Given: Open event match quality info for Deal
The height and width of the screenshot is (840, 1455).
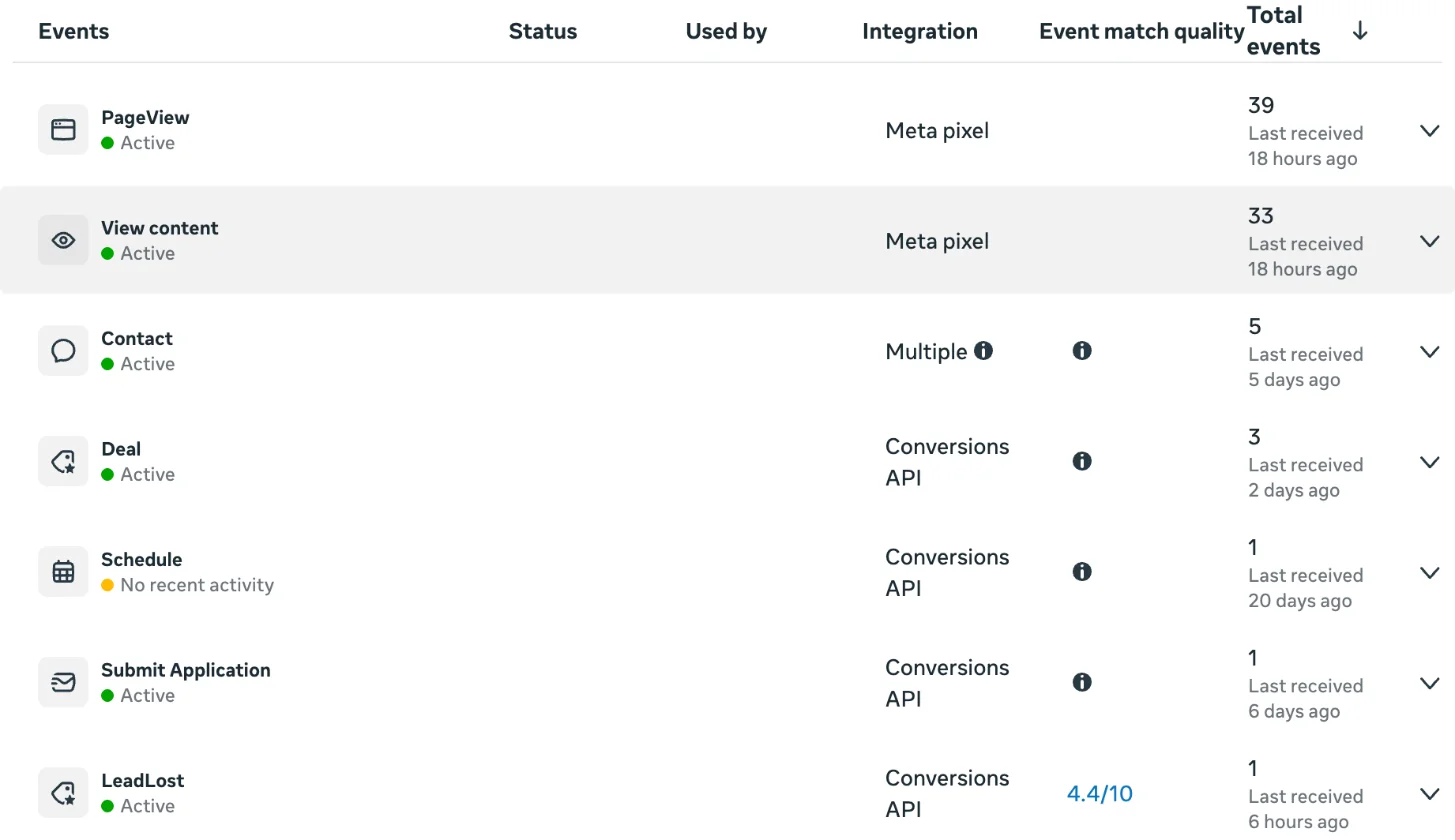Looking at the screenshot, I should pos(1081,461).
